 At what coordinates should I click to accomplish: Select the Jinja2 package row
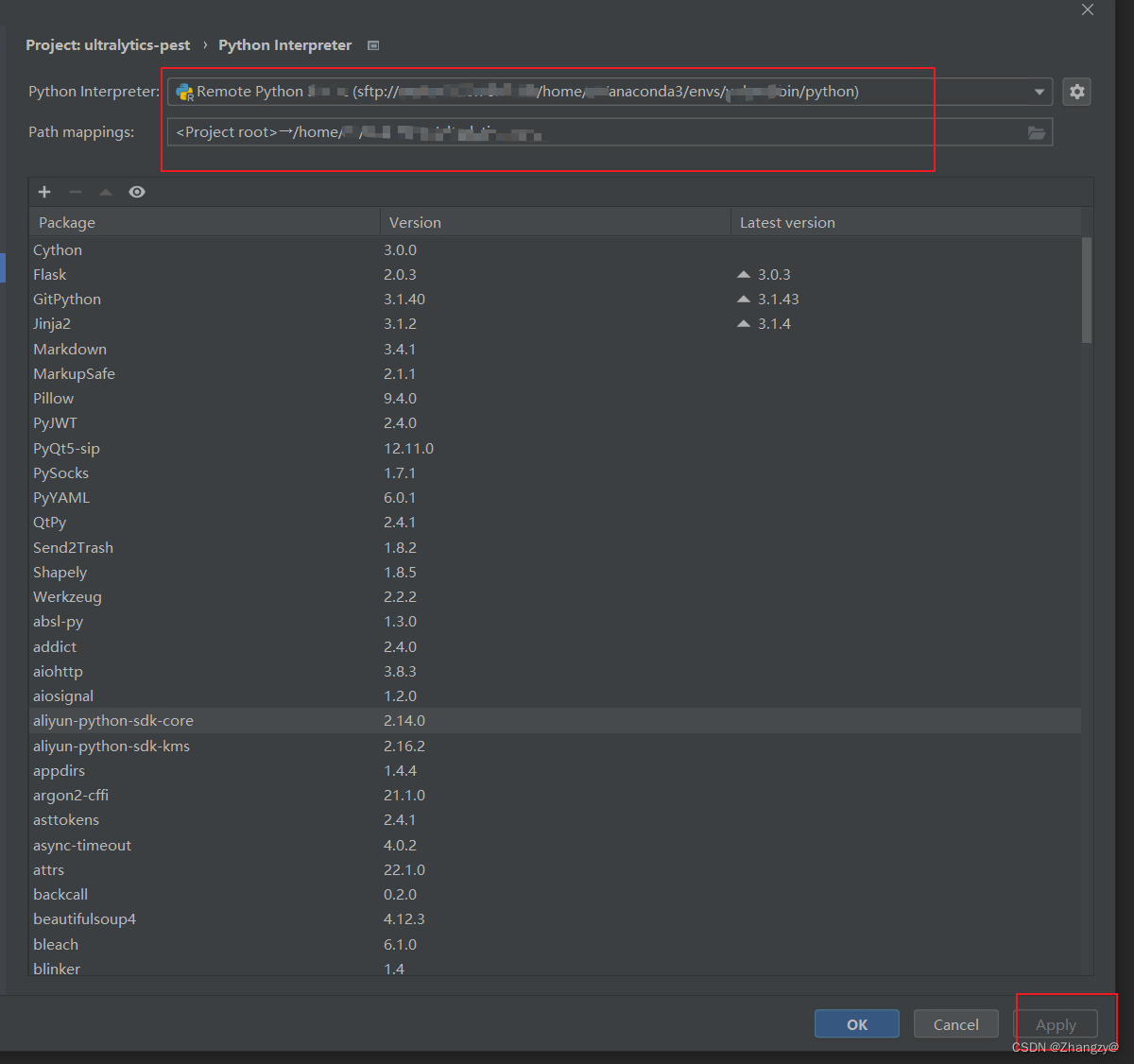(555, 324)
